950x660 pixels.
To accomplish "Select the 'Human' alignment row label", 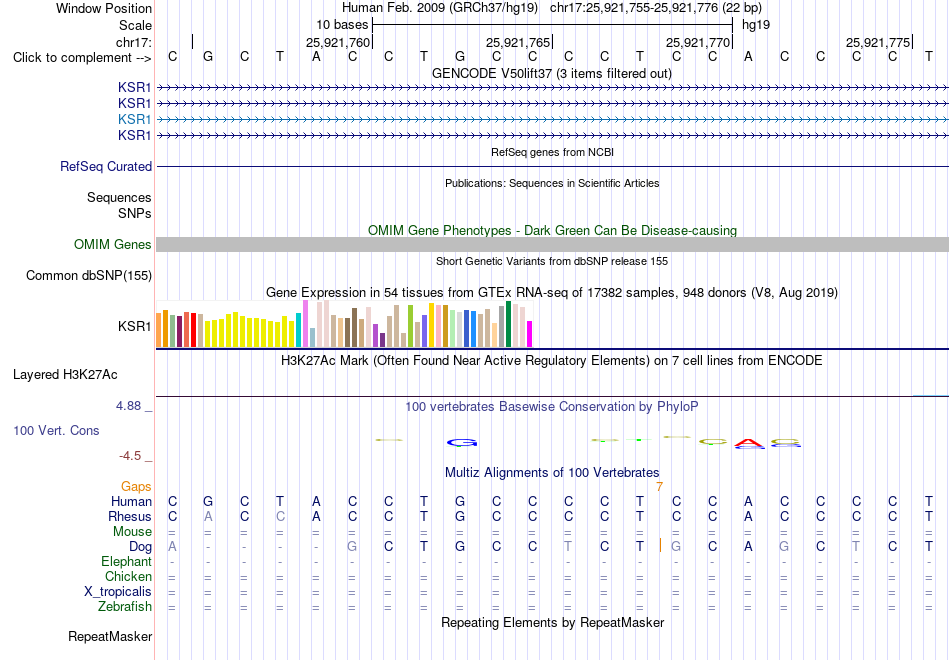I will pos(131,501).
